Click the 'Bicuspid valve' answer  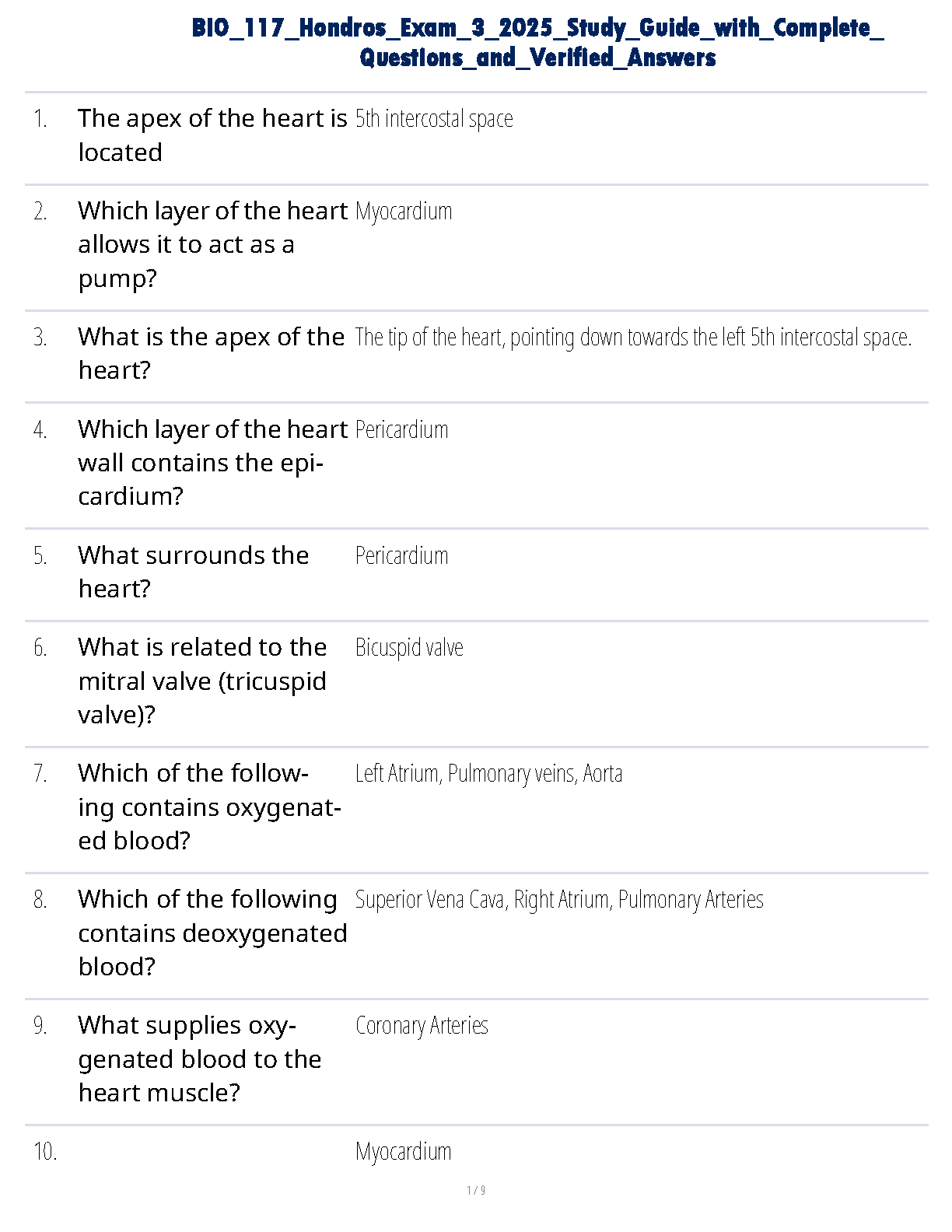(409, 648)
